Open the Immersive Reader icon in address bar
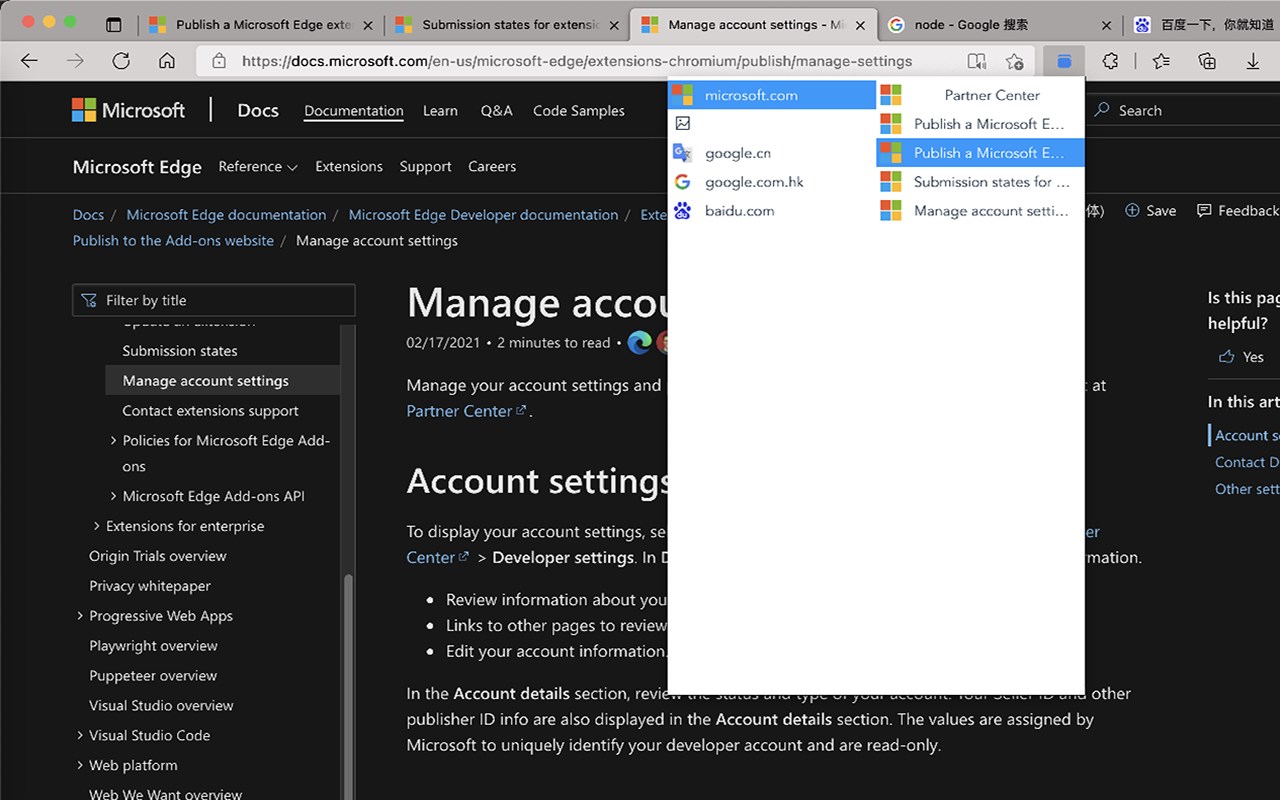This screenshot has height=800, width=1280. click(977, 61)
